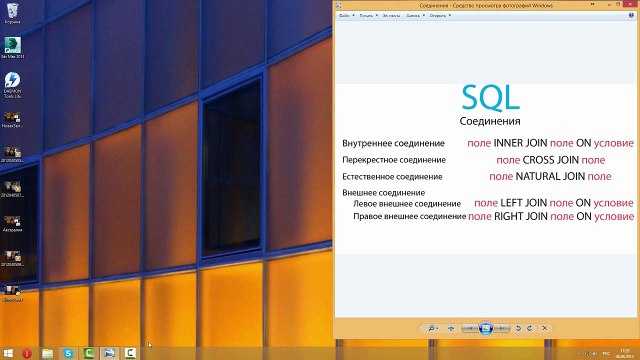Image resolution: width=640 pixels, height=360 pixels.
Task: Click the LEFT JOIN syntax line
Action: [554, 203]
